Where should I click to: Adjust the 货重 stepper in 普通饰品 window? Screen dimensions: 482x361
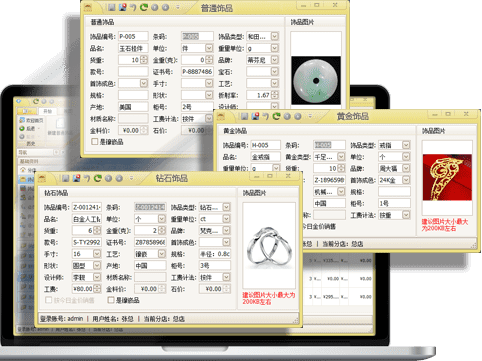click(x=144, y=60)
